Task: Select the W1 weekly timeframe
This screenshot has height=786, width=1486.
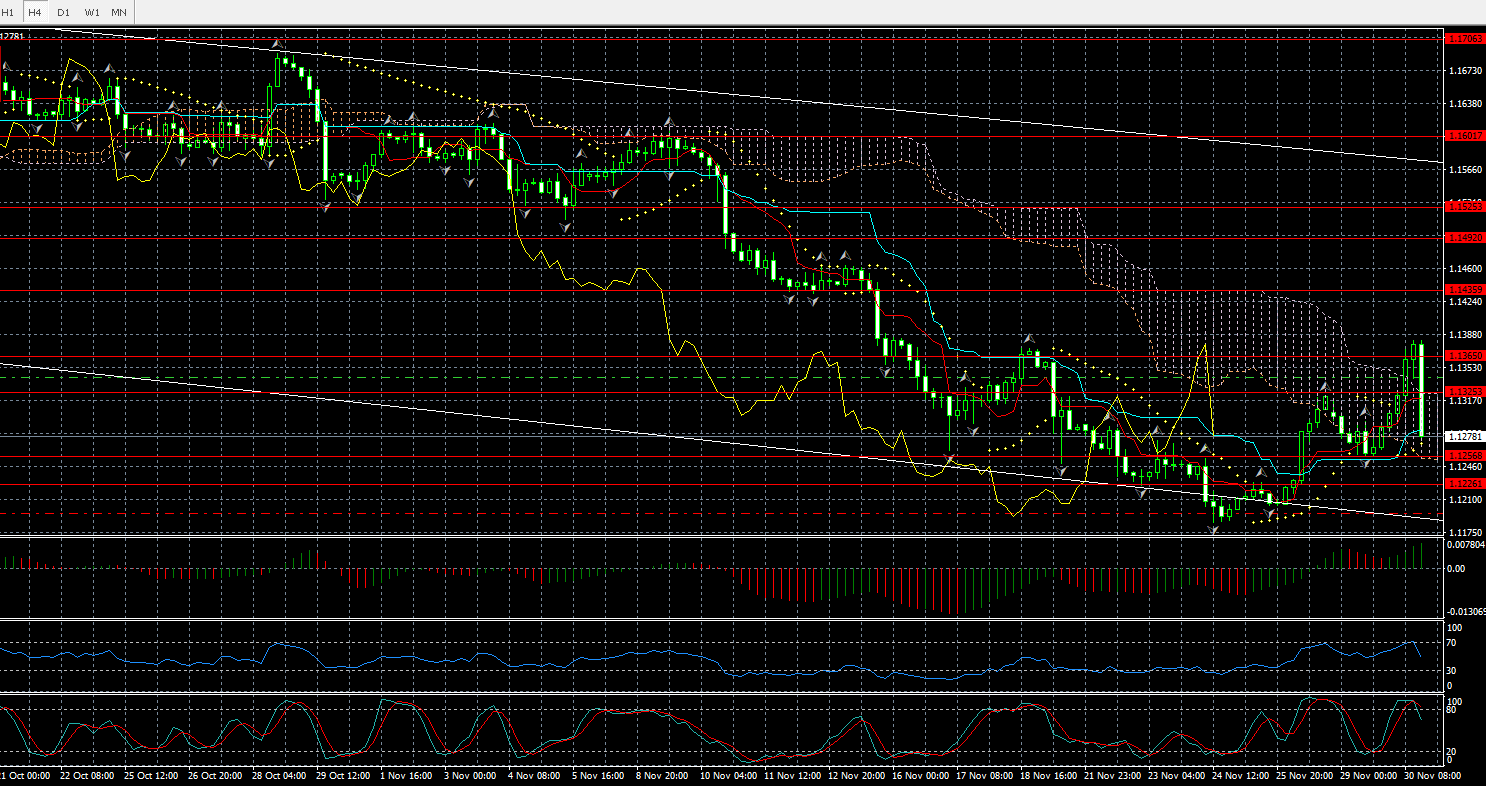Action: 92,12
